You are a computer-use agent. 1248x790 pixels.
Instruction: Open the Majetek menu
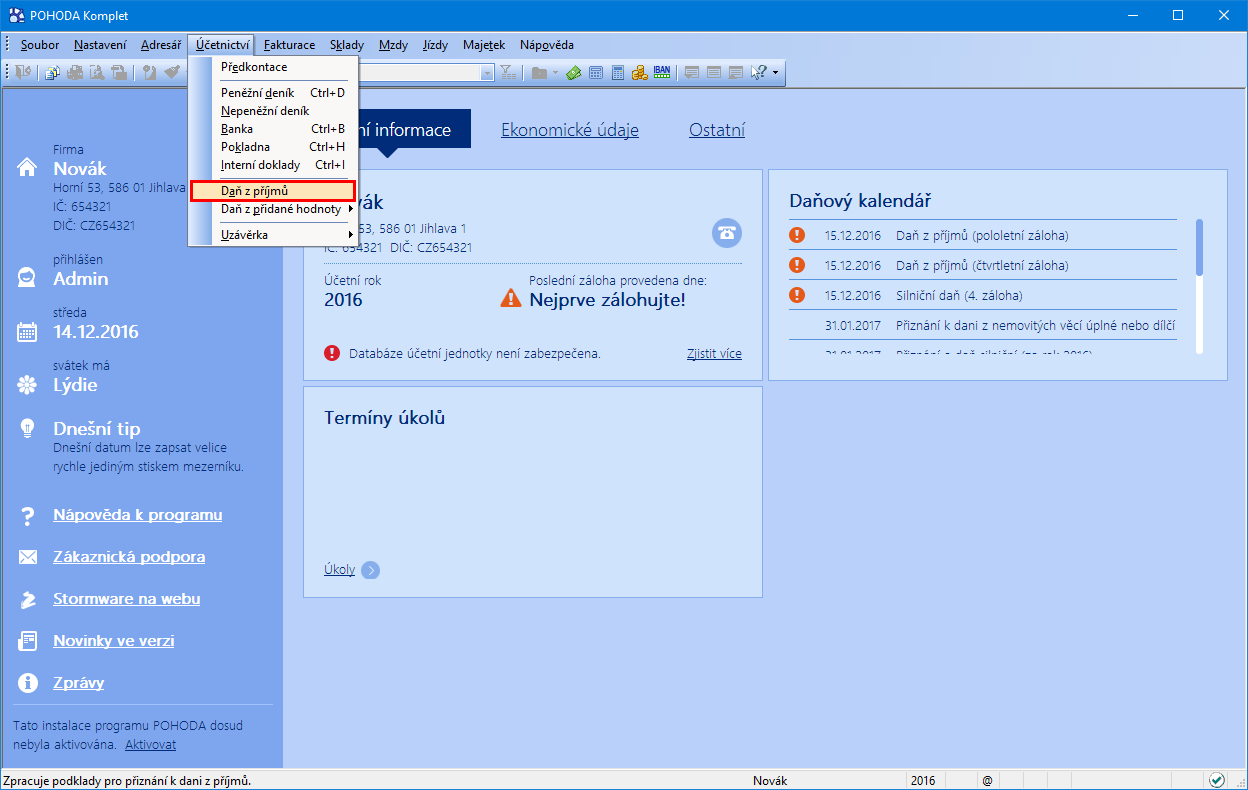[484, 45]
